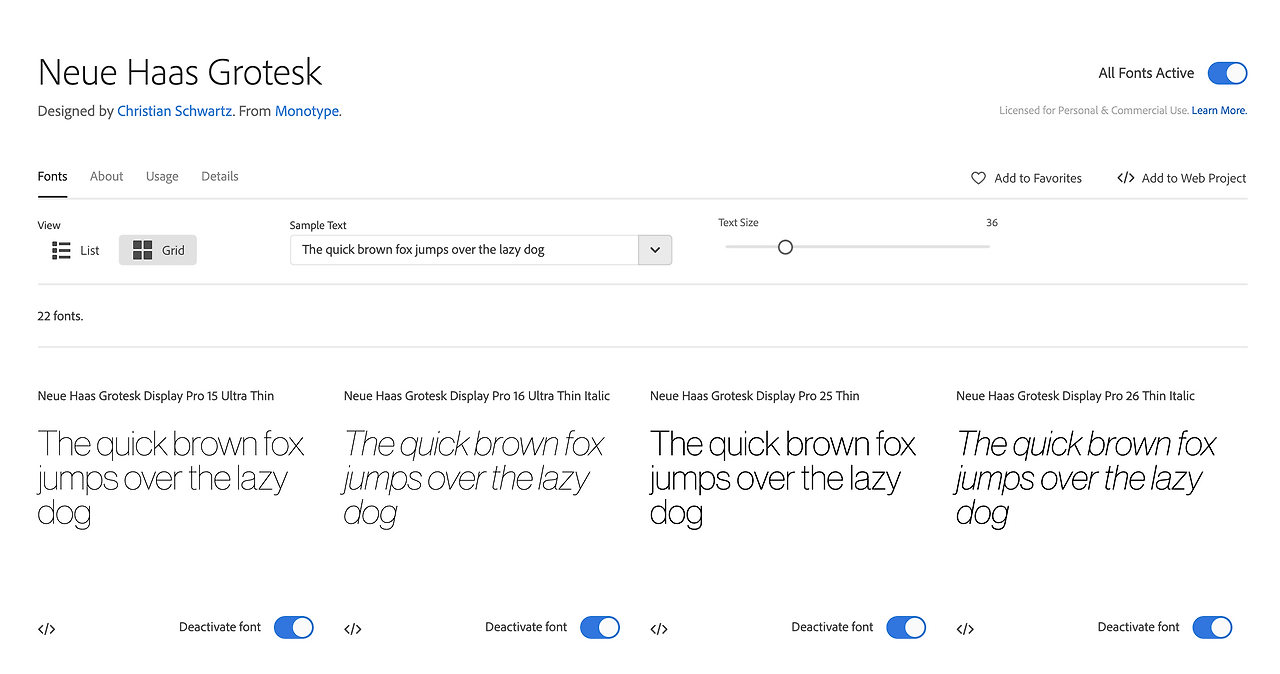Open the Learn More licensing link
This screenshot has width=1280, height=674.
tap(1219, 110)
